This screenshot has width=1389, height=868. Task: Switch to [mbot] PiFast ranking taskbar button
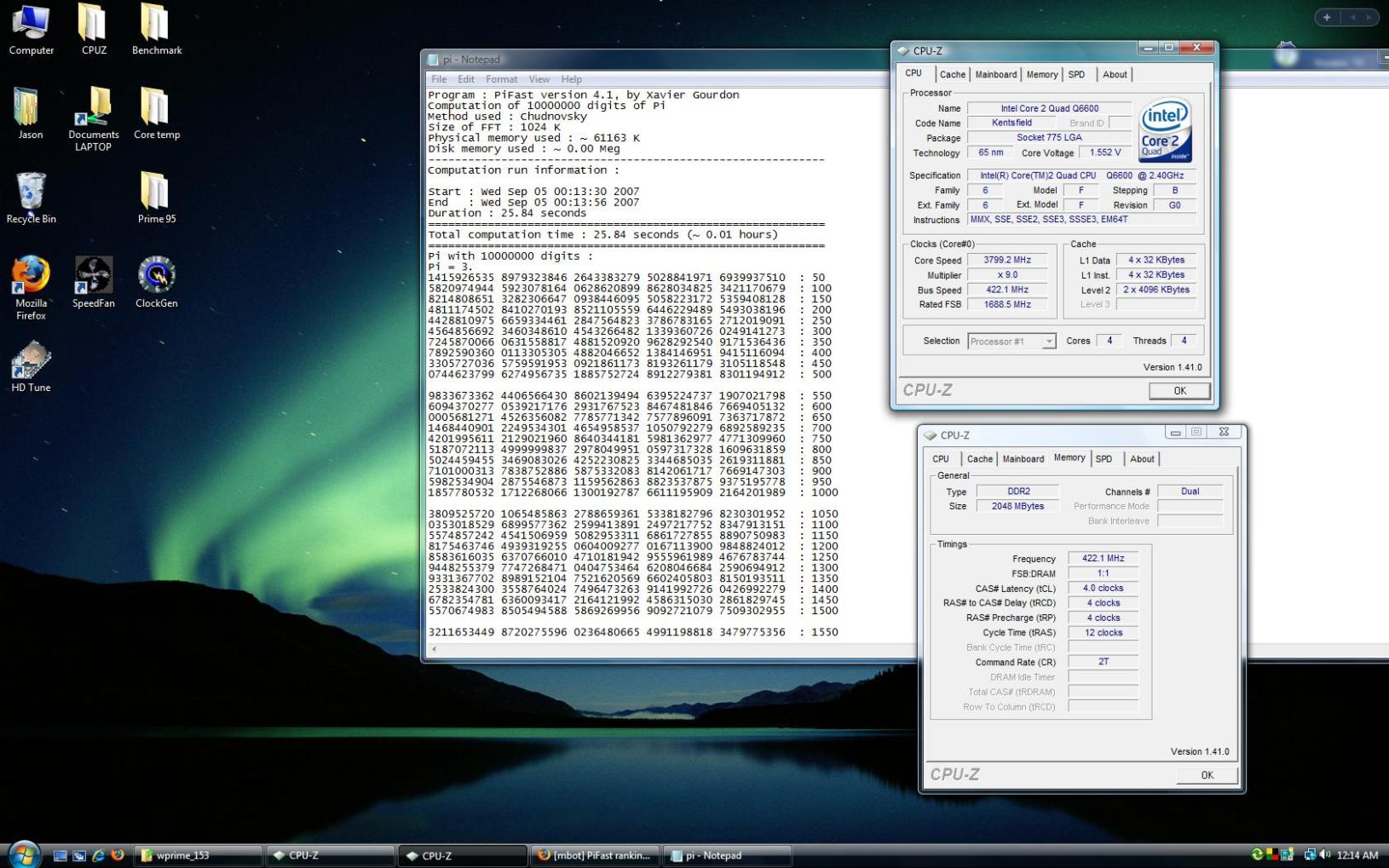[595, 855]
